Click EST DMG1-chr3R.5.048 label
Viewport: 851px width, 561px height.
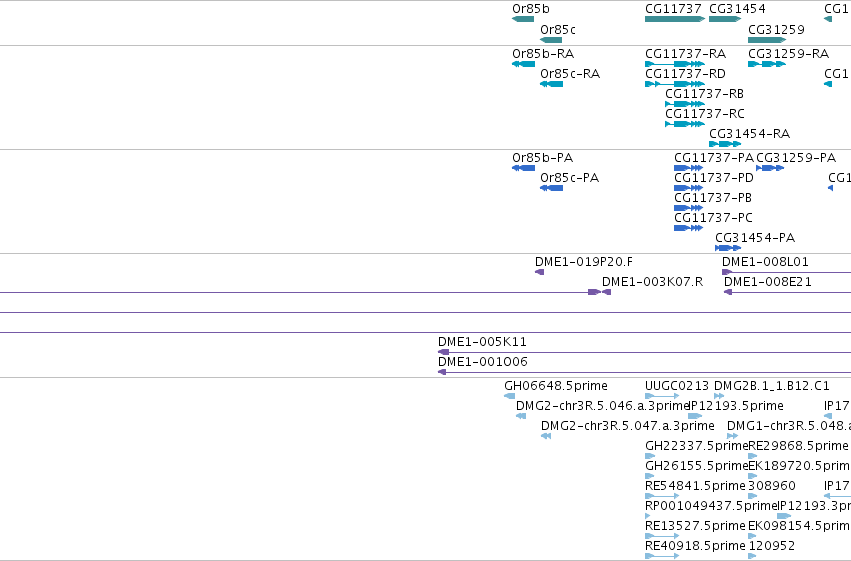click(789, 426)
